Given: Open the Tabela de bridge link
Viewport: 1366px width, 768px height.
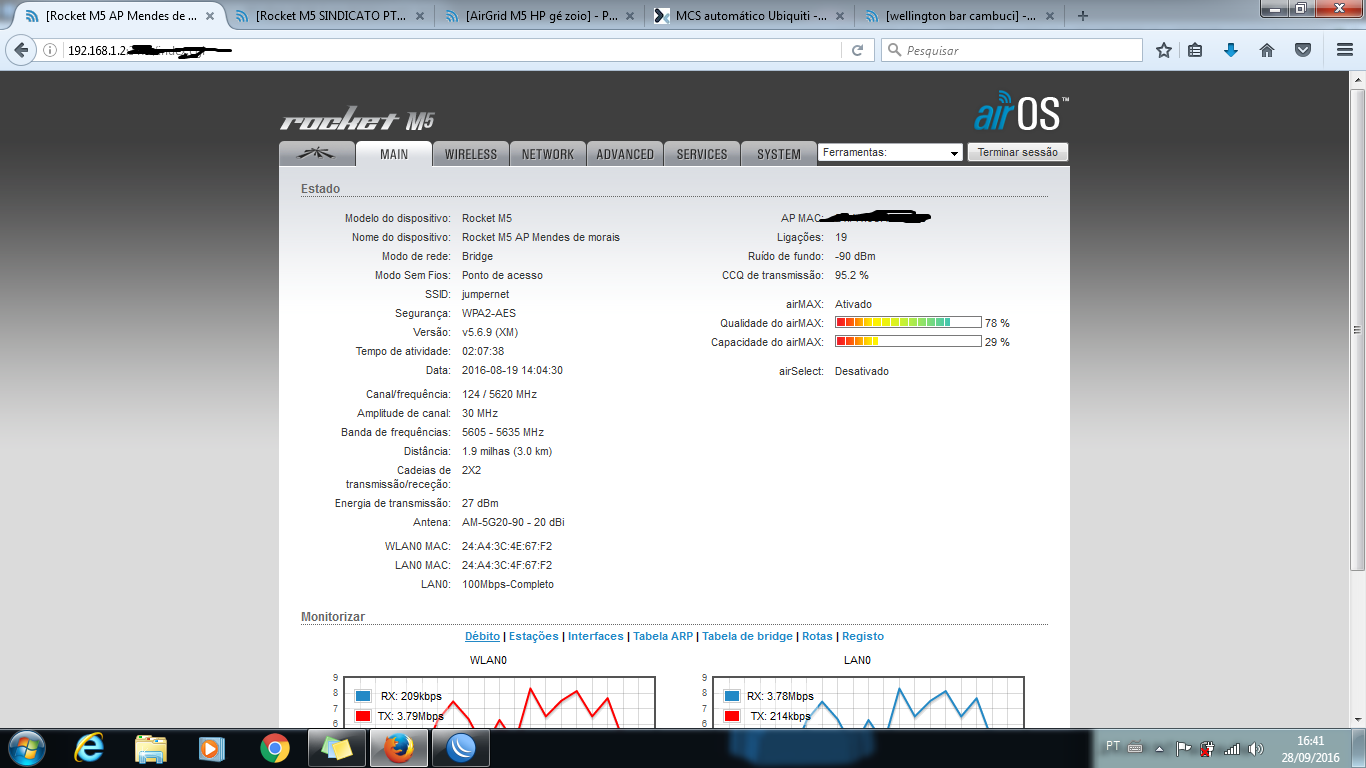Looking at the screenshot, I should tap(747, 636).
